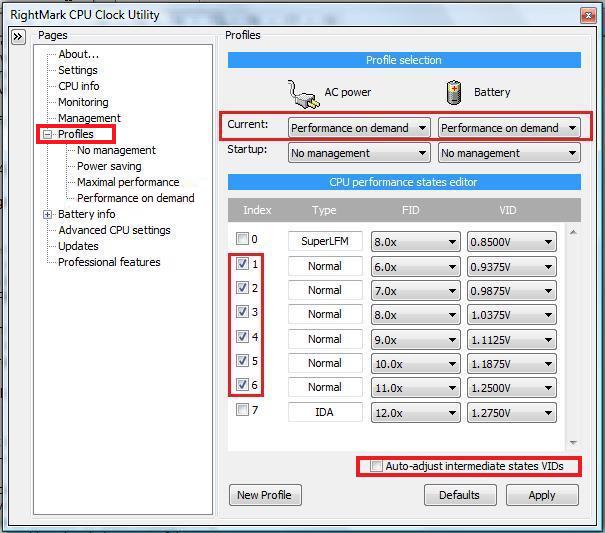Viewport: 605px width, 533px height.
Task: Open the VID dropdown showing 1.2500V
Action: [x=512, y=388]
